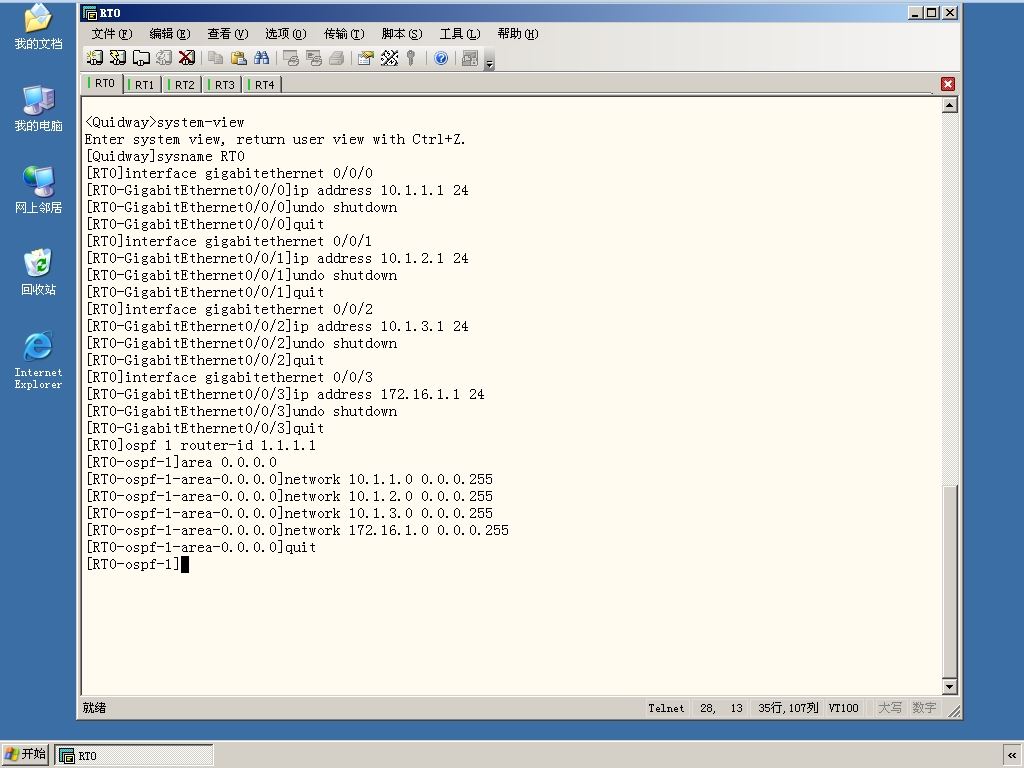Open the 选项(O) menu
Screen dimensions: 1024x768
tap(285, 33)
